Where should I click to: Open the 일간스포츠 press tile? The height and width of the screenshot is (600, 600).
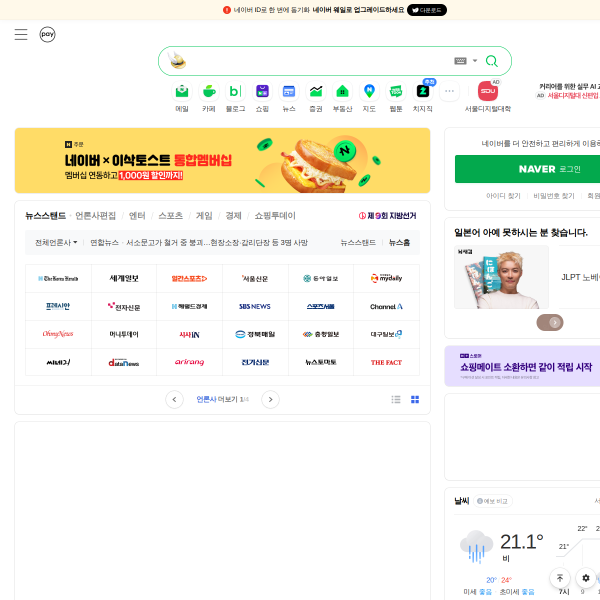(189, 279)
